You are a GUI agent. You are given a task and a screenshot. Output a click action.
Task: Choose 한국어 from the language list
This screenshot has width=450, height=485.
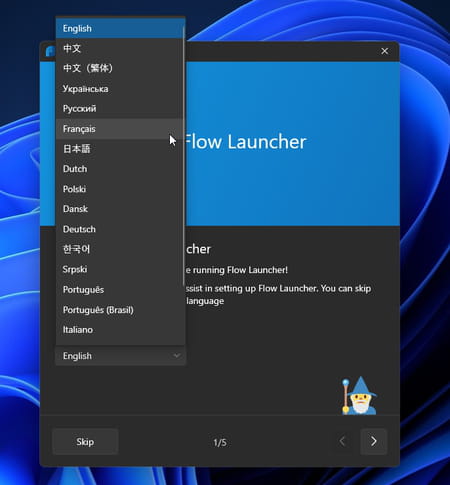[x=119, y=249]
